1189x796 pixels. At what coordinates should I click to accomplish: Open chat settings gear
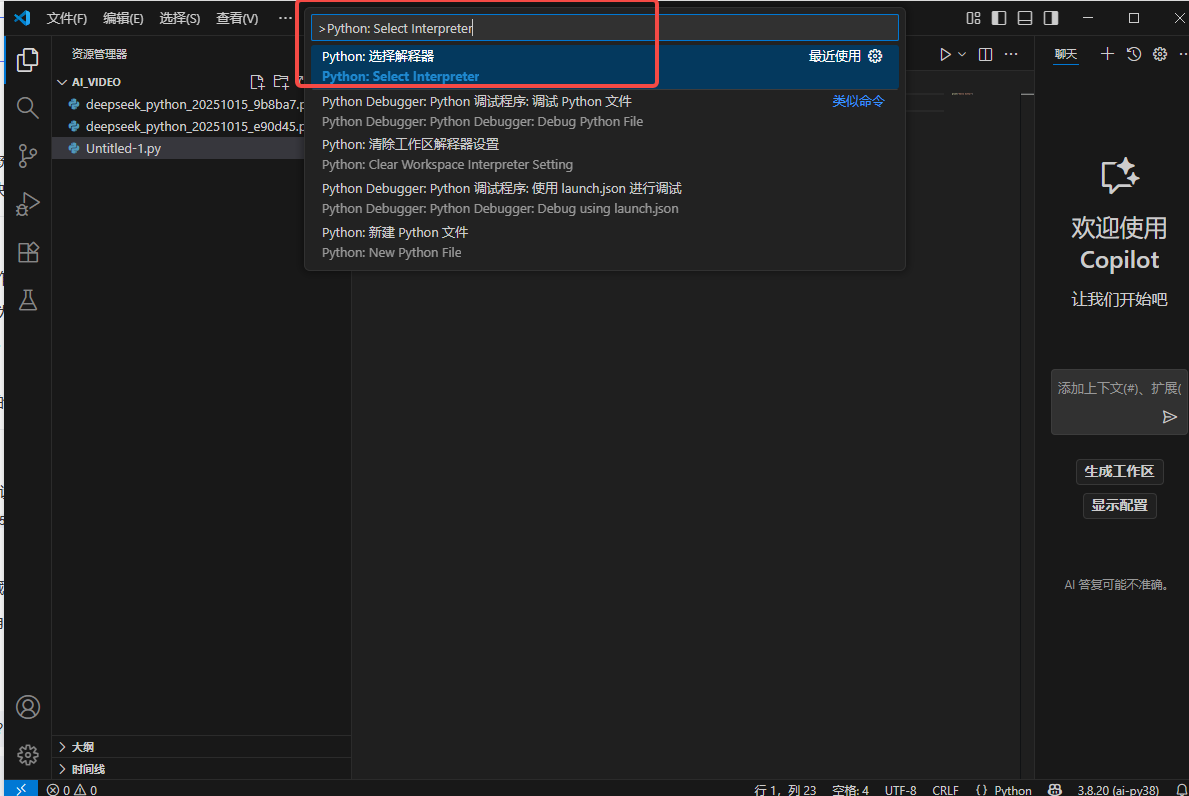pyautogui.click(x=1160, y=54)
